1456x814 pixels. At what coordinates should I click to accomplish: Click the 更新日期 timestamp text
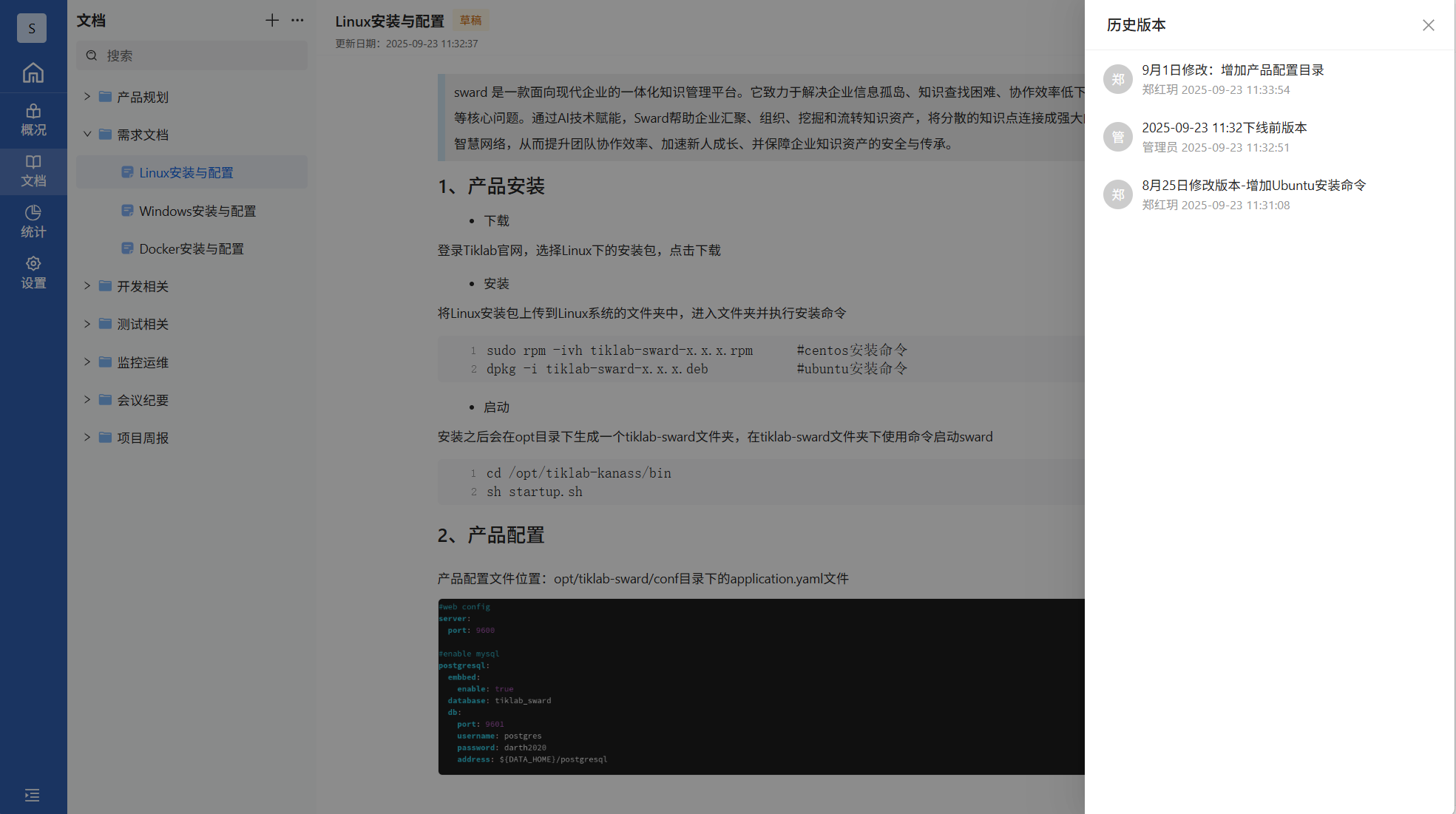pyautogui.click(x=407, y=44)
